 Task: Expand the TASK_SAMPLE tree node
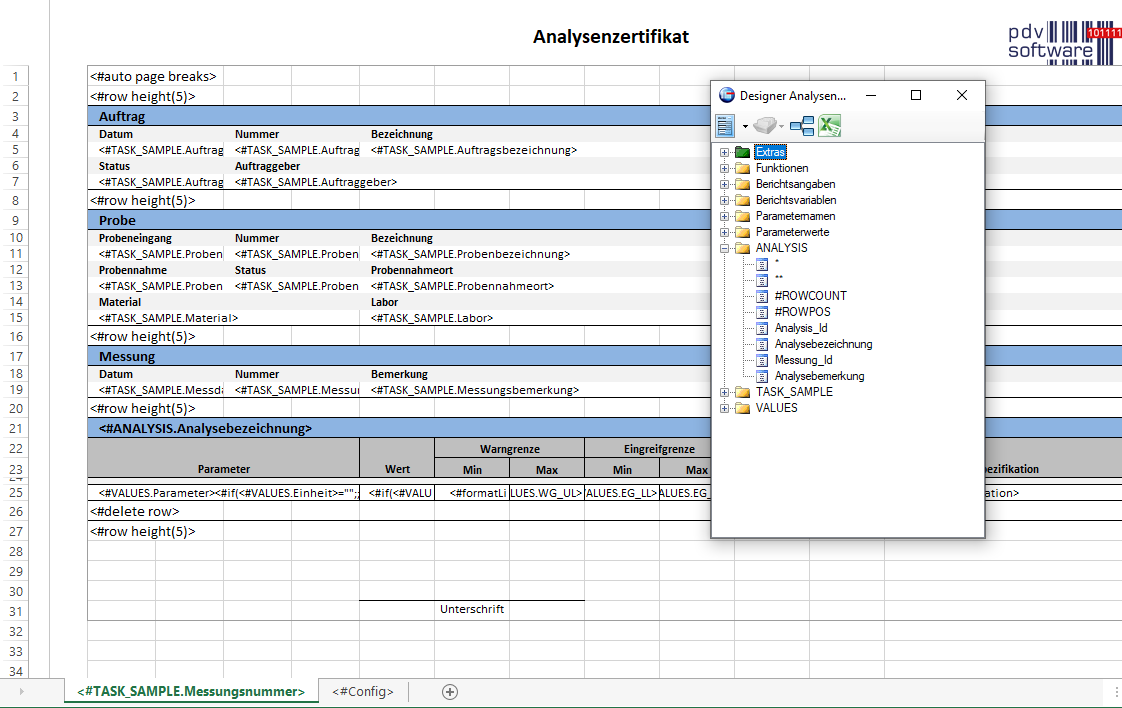pyautogui.click(x=724, y=392)
